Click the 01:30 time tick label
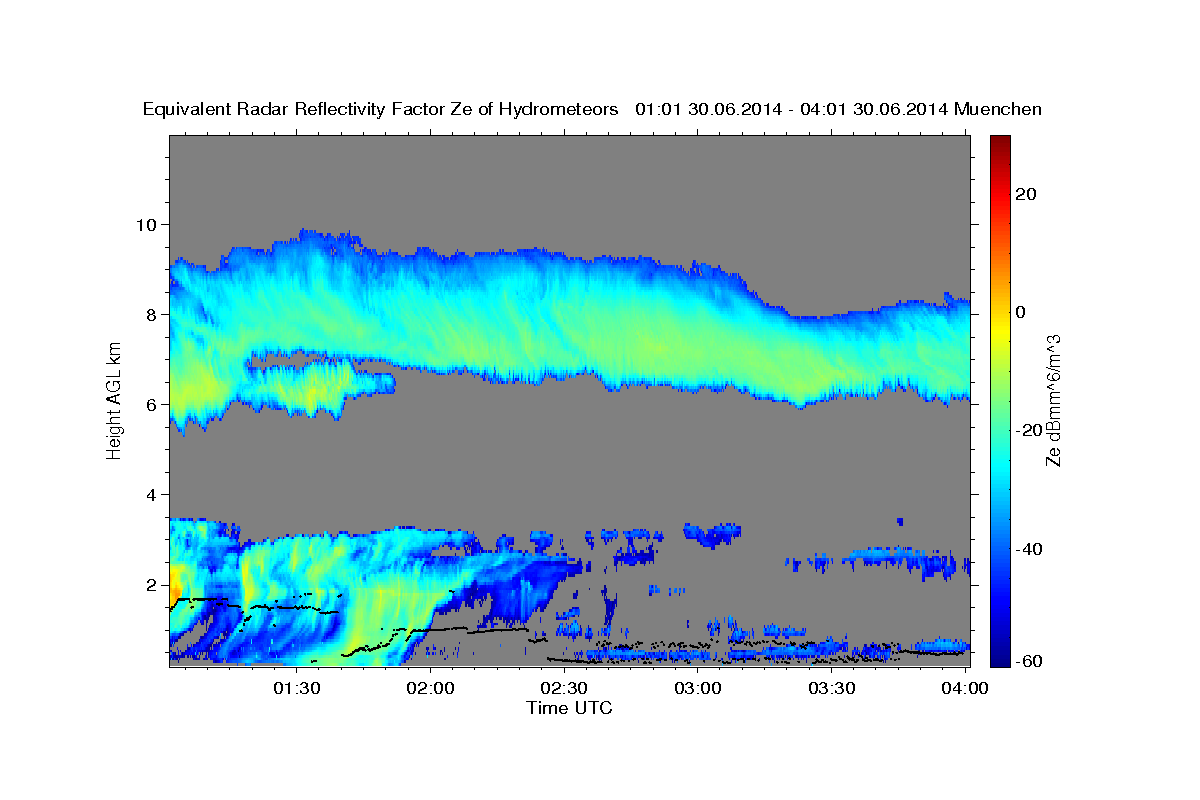Viewport: 1200px width, 800px height. [x=297, y=688]
